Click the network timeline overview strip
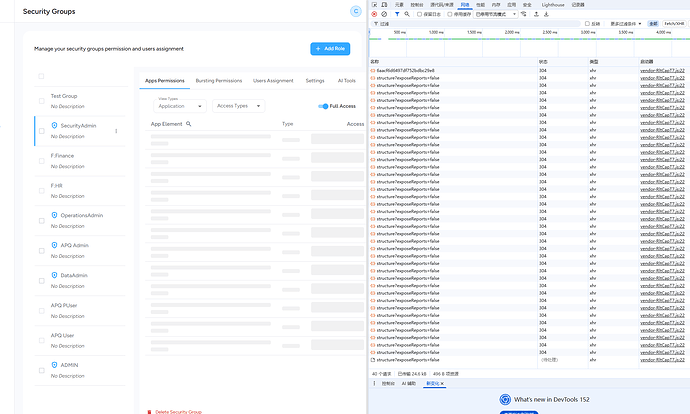The width and height of the screenshot is (690, 414). tap(529, 43)
